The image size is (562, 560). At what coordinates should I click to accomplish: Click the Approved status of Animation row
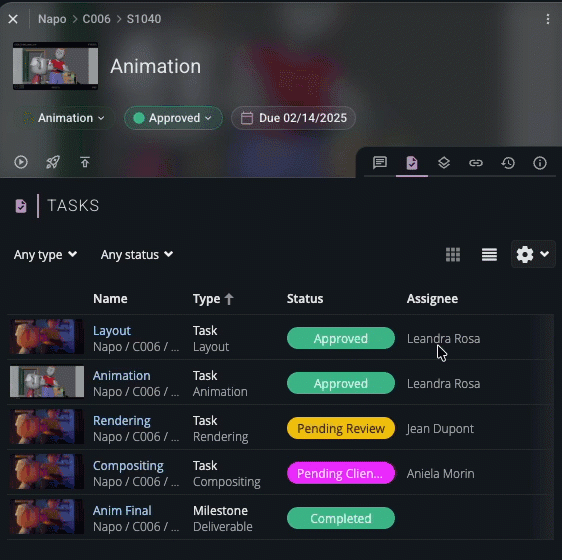[340, 383]
